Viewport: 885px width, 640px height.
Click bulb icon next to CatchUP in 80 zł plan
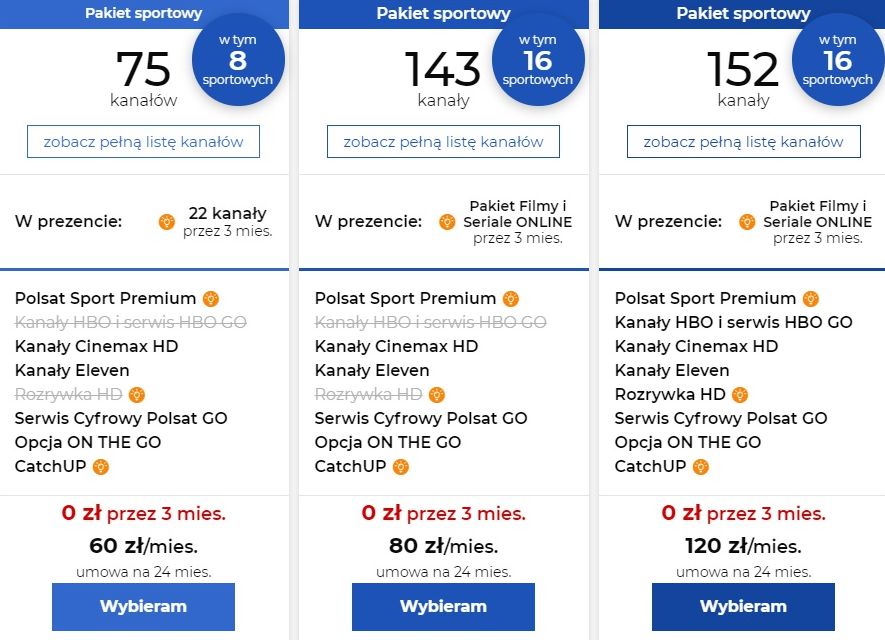point(401,467)
